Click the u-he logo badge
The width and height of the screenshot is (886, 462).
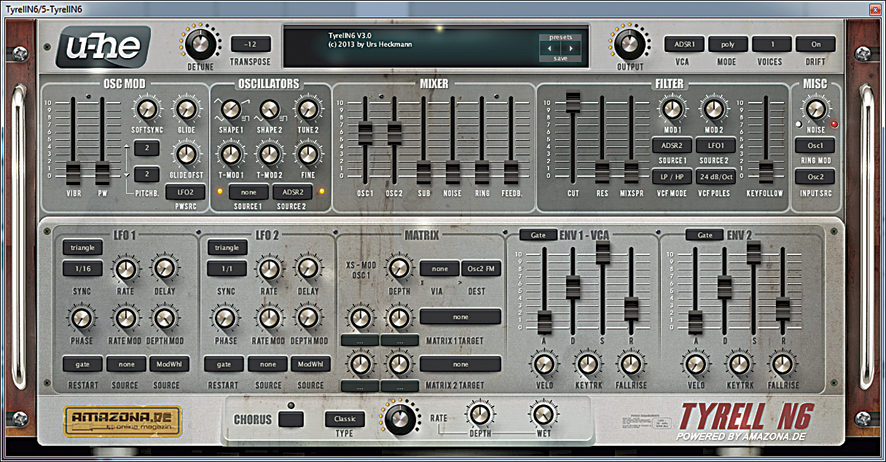[x=103, y=47]
